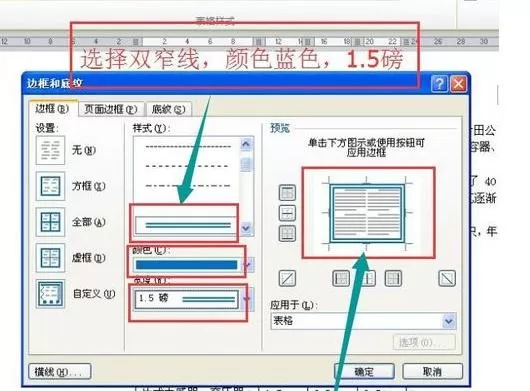Select the double thin line style
This screenshot has height=391, width=530.
click(x=186, y=225)
